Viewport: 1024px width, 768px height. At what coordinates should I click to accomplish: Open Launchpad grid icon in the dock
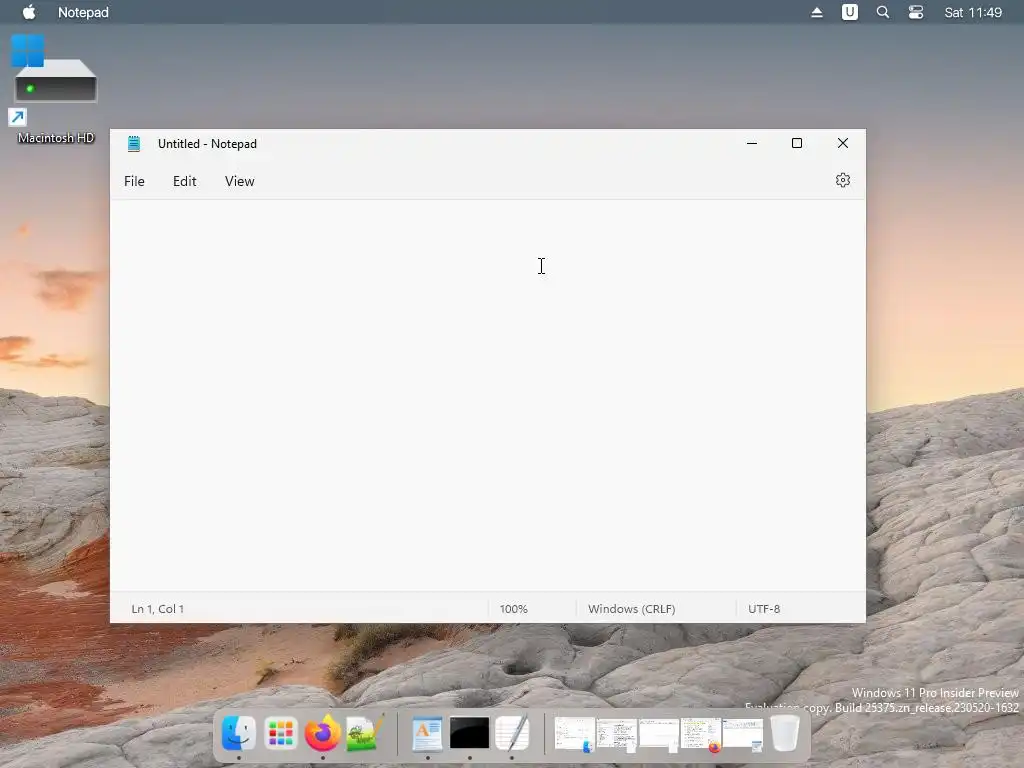[x=280, y=733]
